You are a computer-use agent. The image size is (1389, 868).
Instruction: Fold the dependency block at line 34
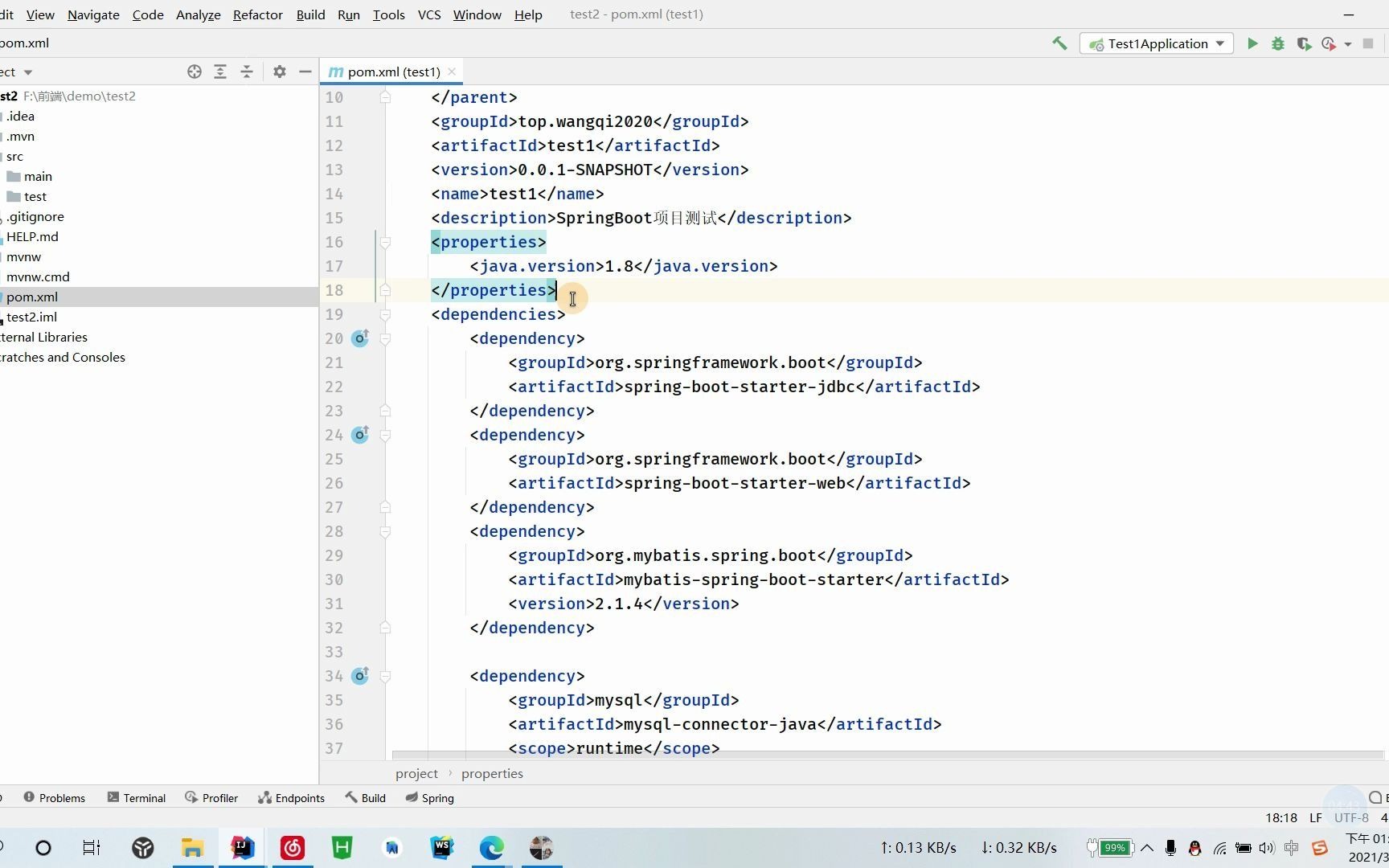[385, 676]
